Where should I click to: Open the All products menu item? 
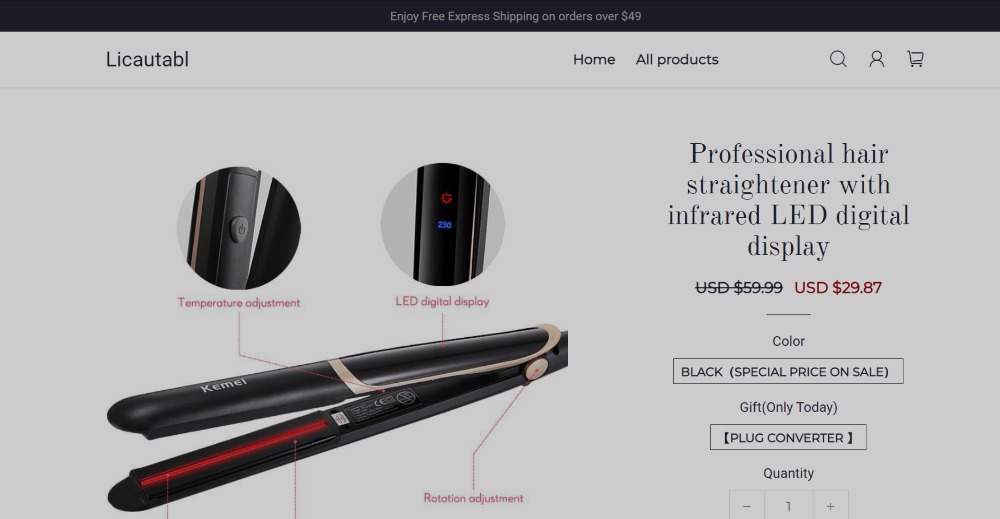[x=677, y=59]
